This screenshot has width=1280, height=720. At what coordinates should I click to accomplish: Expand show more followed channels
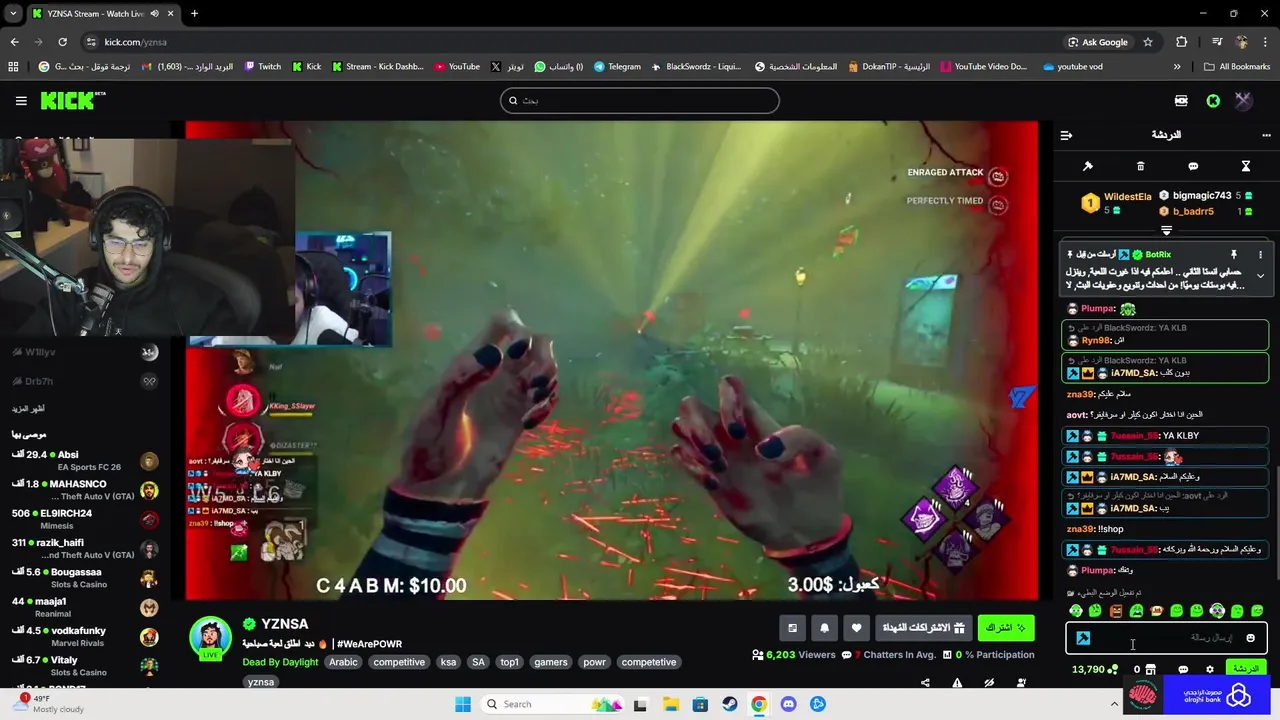coord(28,408)
